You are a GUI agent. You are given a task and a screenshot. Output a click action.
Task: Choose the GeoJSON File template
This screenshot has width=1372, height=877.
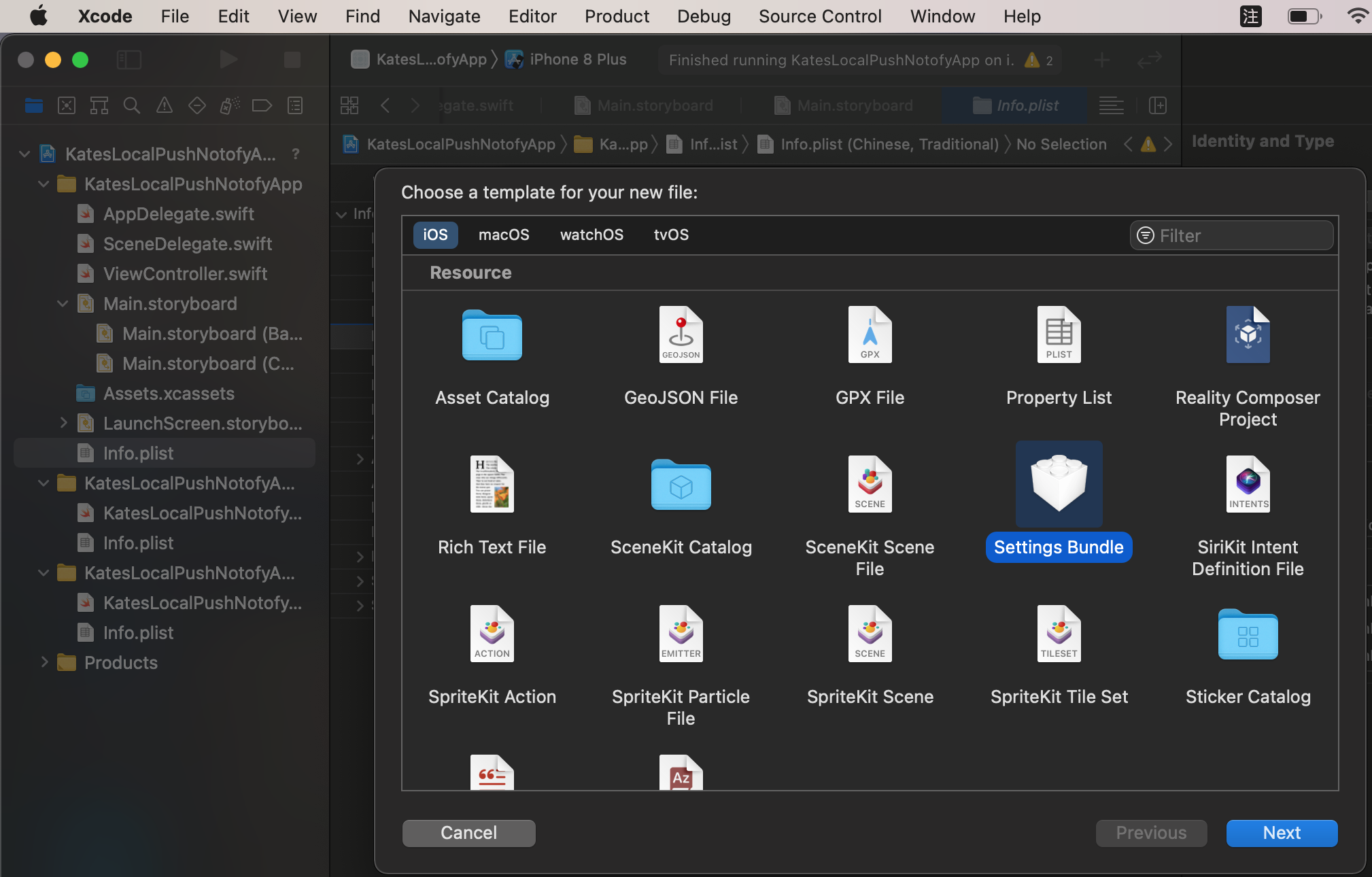pos(681,334)
